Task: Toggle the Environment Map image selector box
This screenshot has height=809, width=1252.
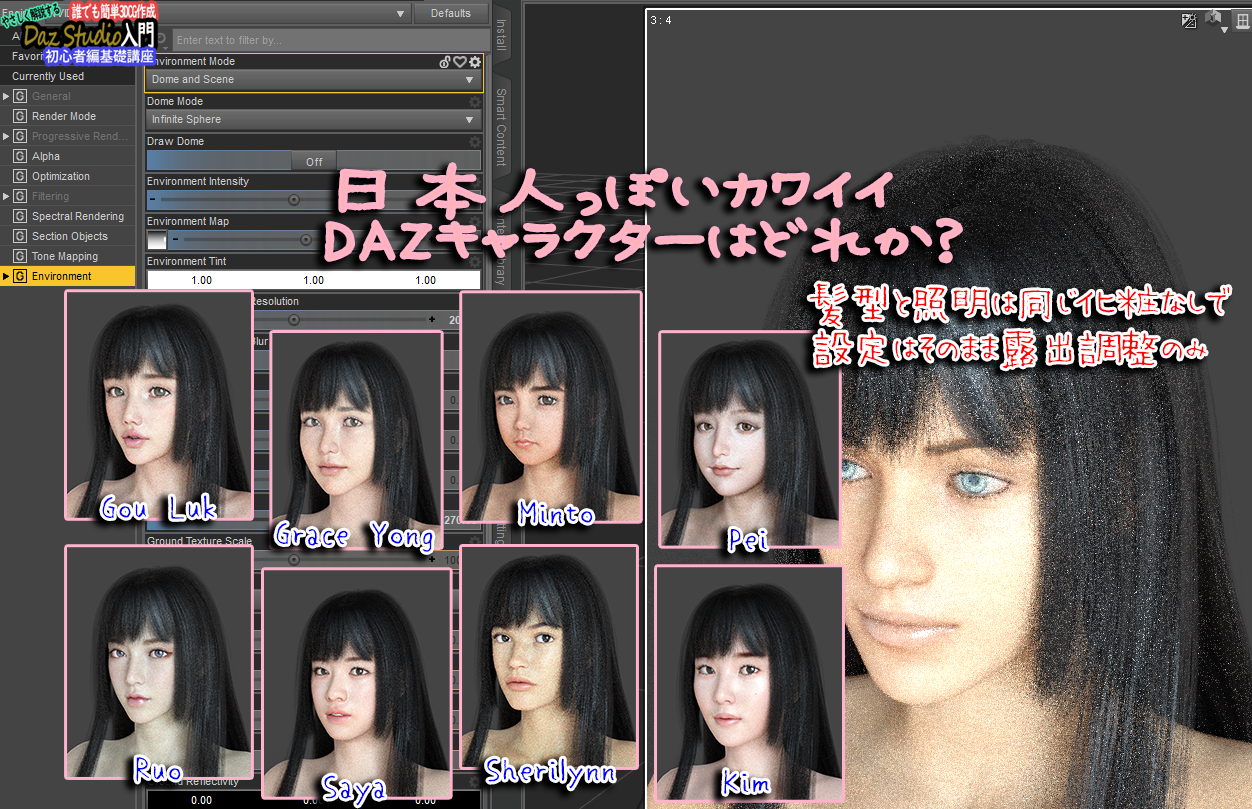Action: 155,240
